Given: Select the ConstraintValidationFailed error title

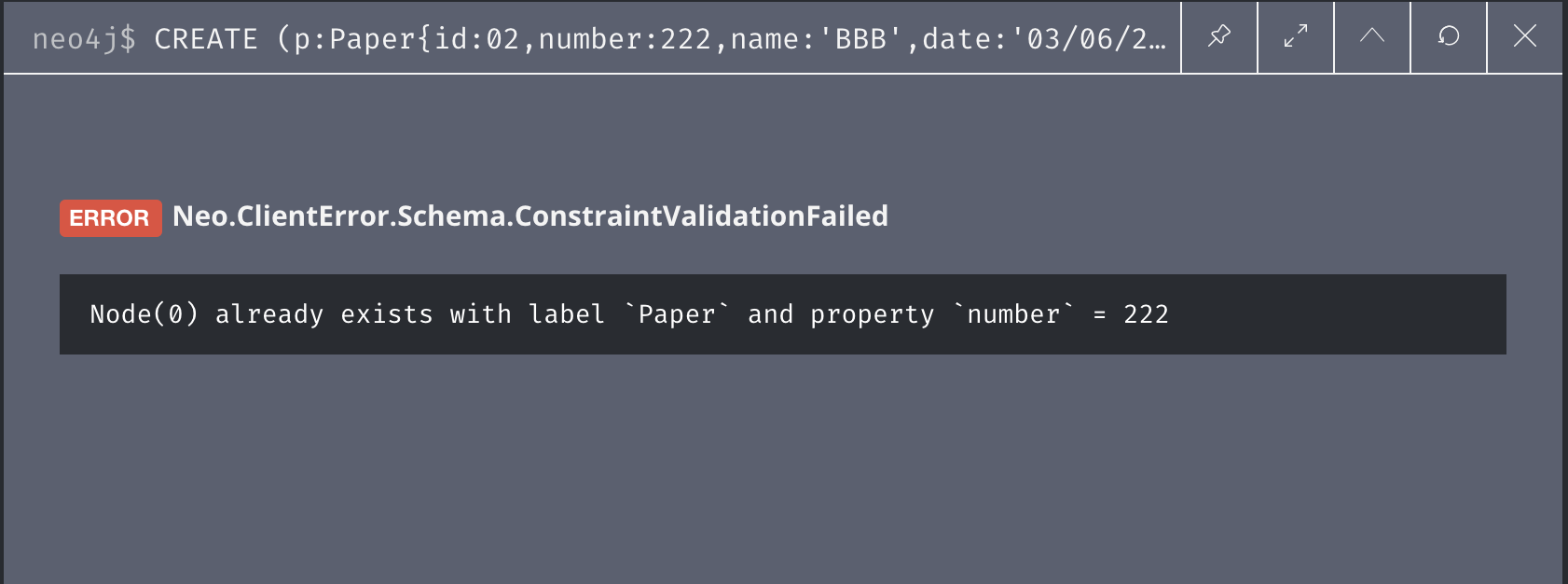Looking at the screenshot, I should click(701, 216).
